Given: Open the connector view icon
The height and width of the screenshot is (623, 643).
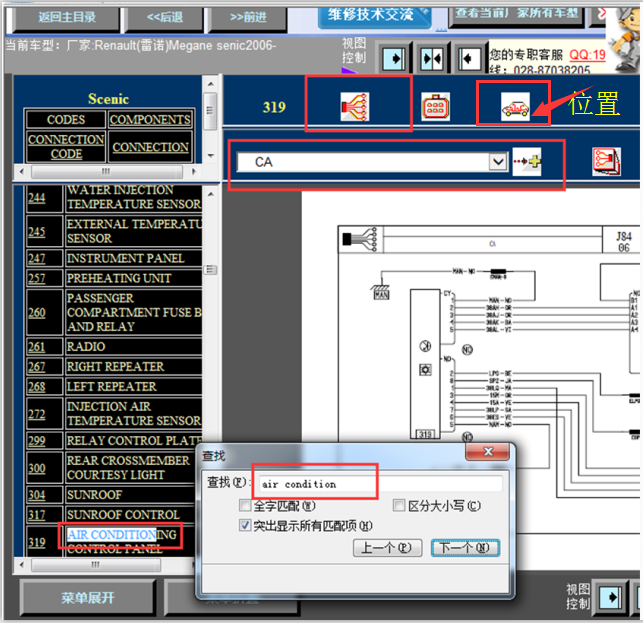Looking at the screenshot, I should pyautogui.click(x=436, y=107).
